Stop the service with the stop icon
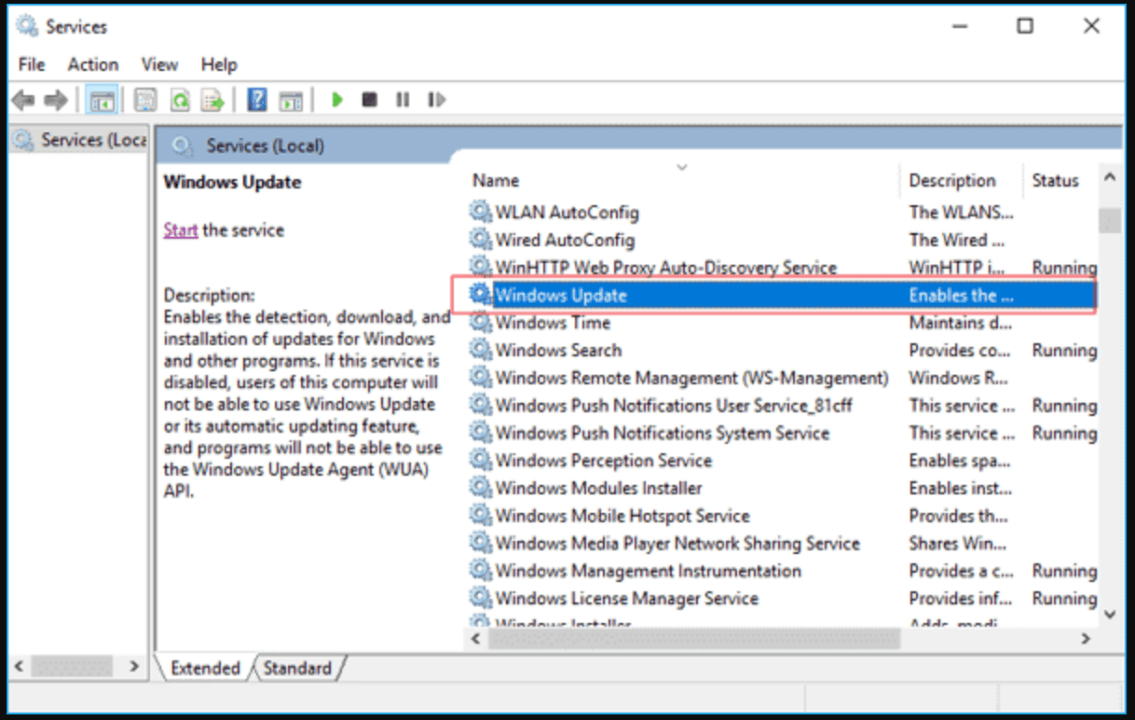This screenshot has width=1135, height=720. (368, 99)
